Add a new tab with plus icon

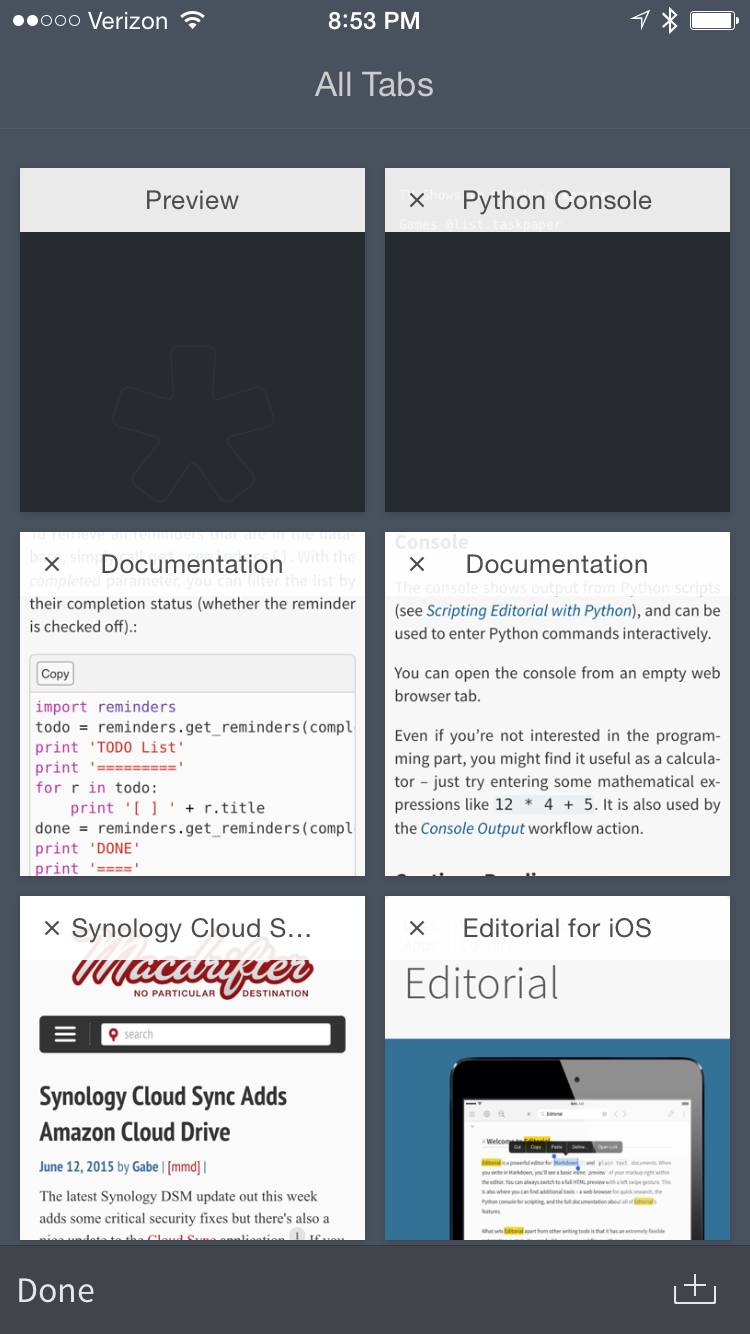695,1289
